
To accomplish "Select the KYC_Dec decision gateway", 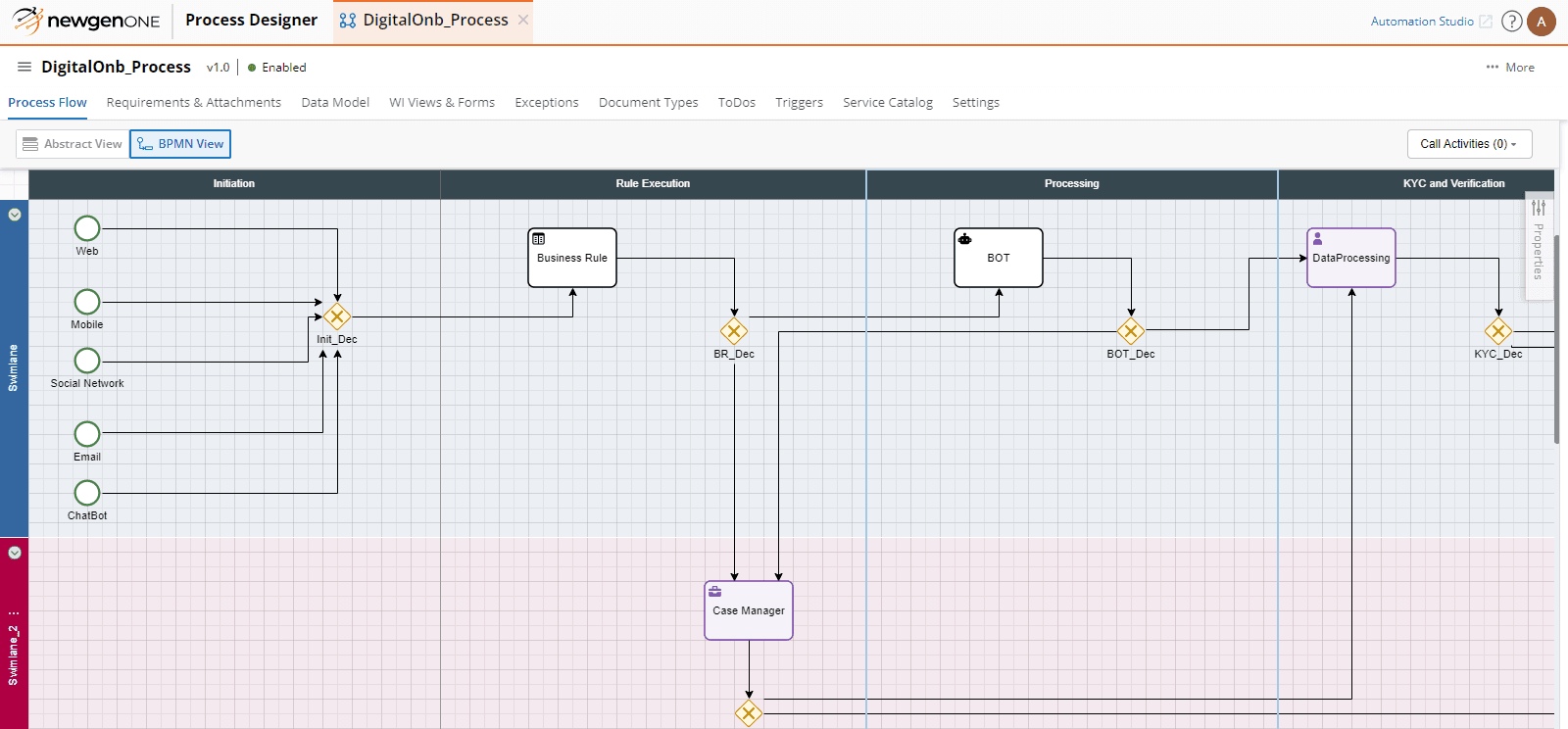I will (1498, 331).
